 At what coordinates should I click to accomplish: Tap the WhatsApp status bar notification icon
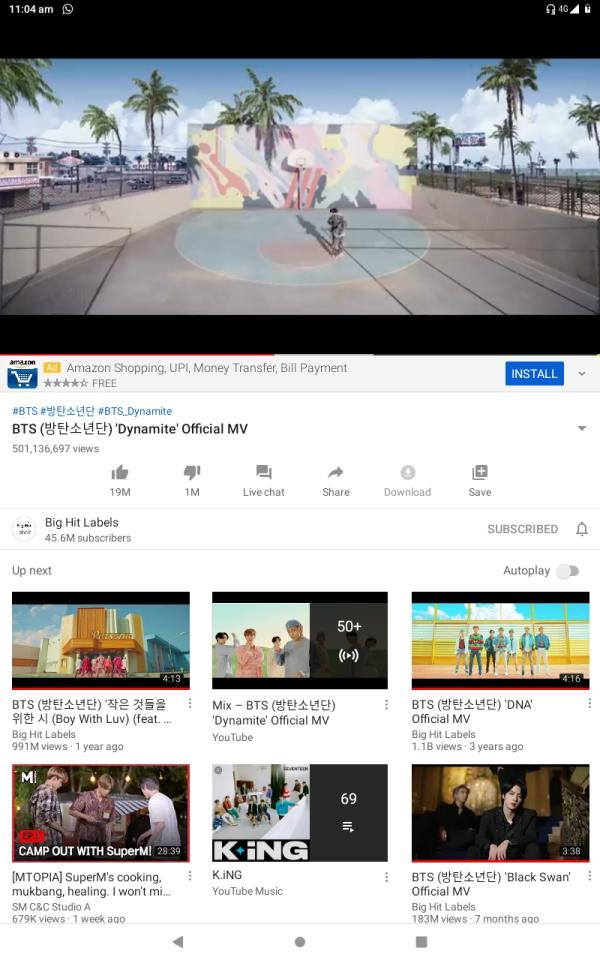click(x=68, y=9)
